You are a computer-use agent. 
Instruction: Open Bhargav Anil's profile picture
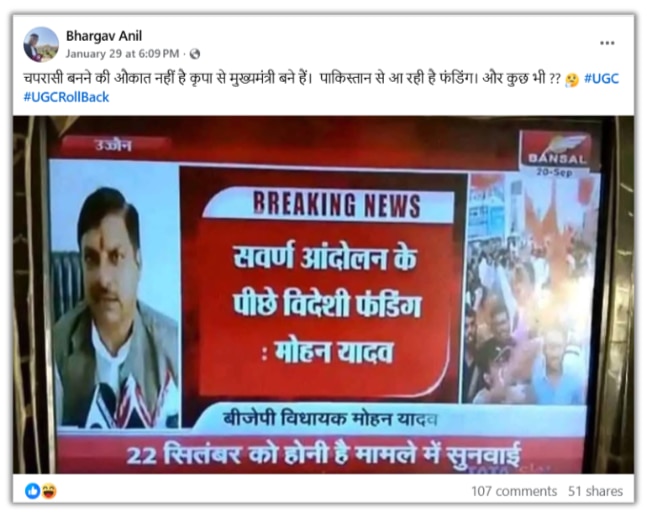click(41, 45)
